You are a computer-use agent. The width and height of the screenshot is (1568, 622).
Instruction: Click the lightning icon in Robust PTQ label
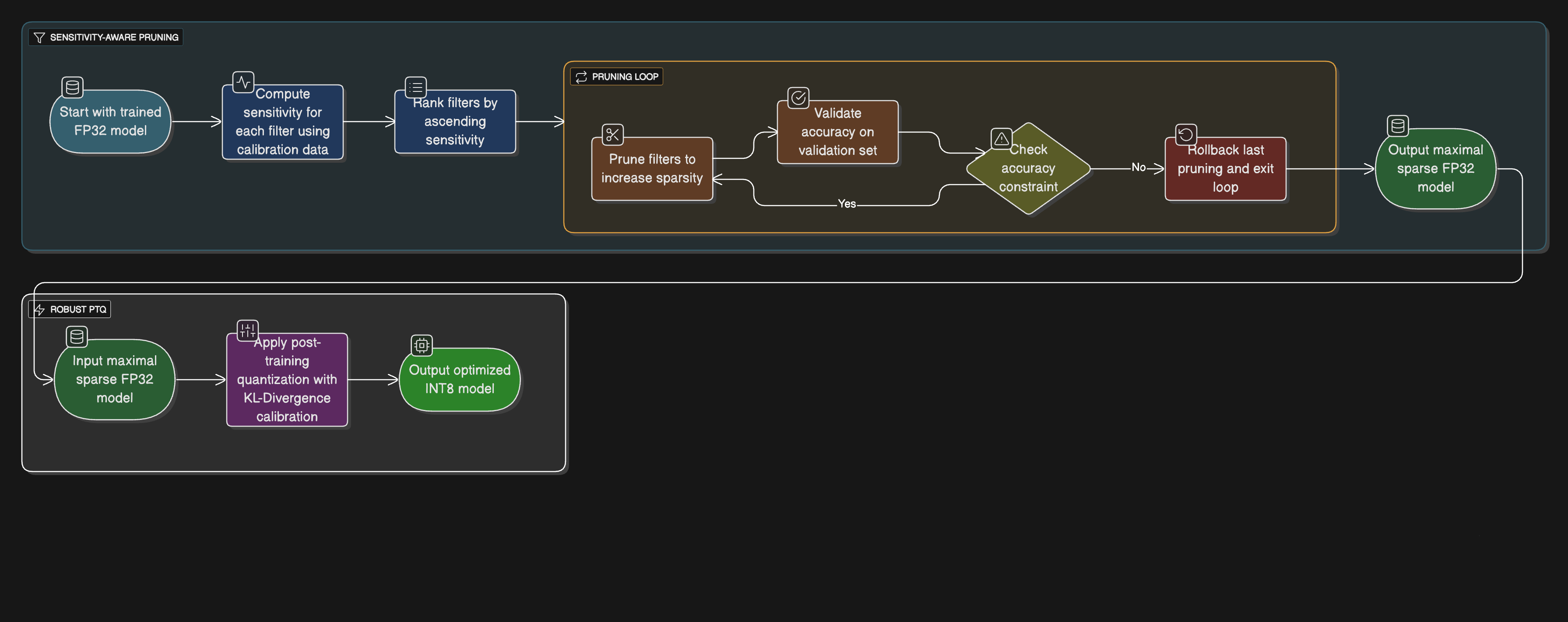click(x=39, y=310)
